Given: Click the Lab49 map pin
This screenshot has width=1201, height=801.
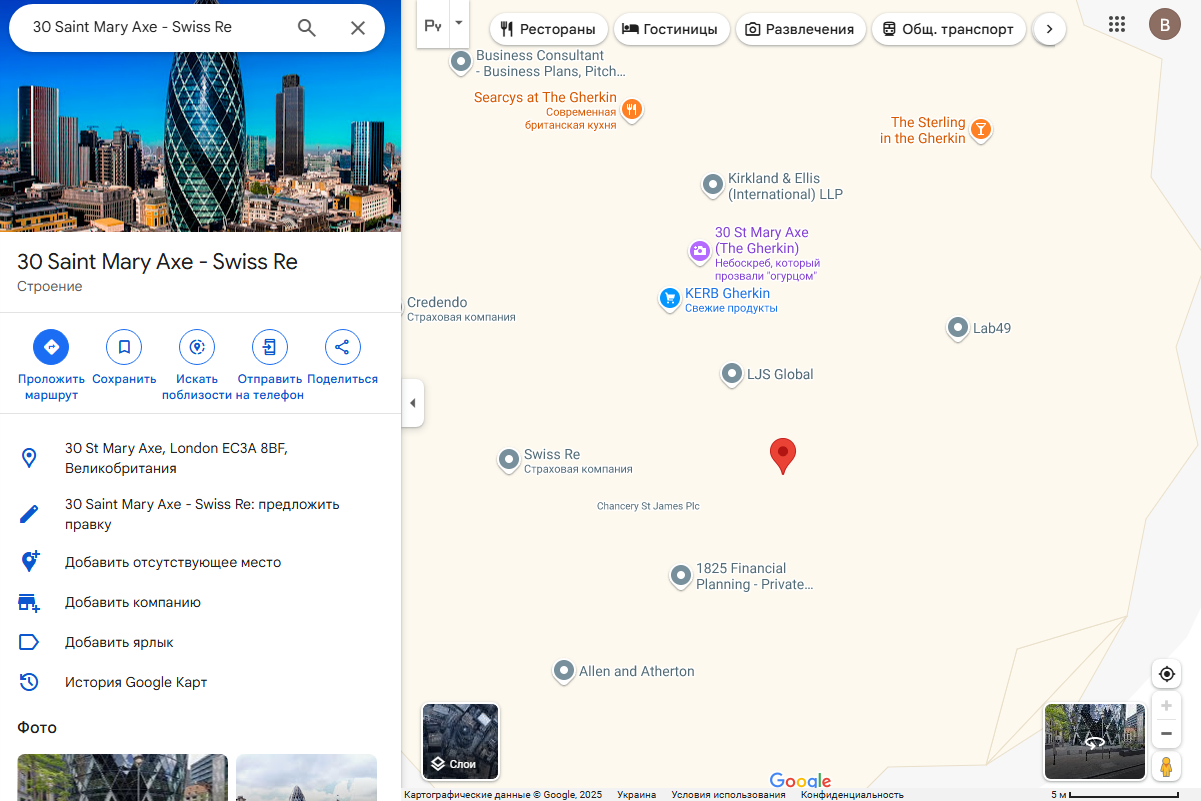Looking at the screenshot, I should click(958, 327).
